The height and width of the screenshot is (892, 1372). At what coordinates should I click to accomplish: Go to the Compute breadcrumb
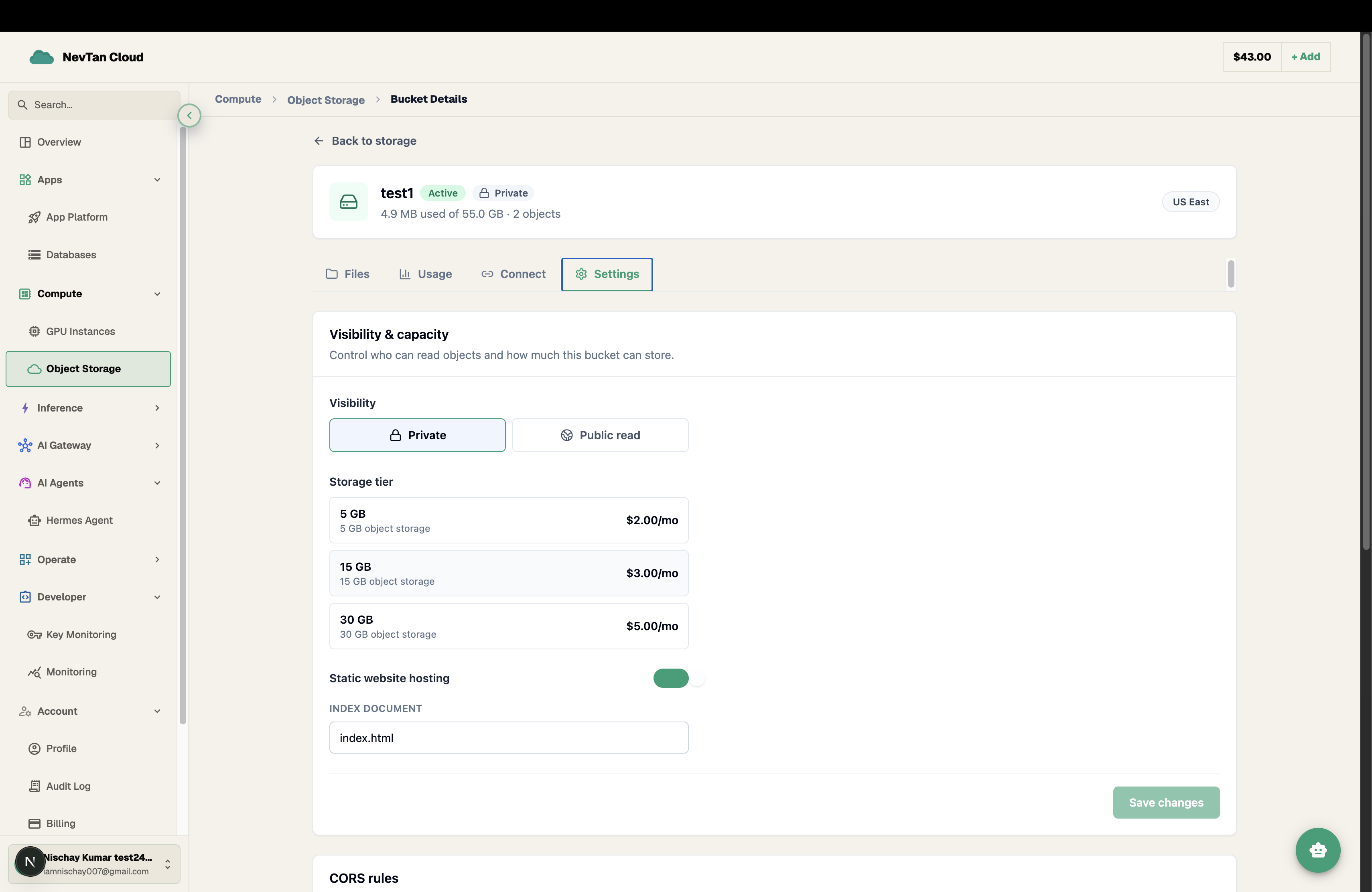pyautogui.click(x=238, y=99)
